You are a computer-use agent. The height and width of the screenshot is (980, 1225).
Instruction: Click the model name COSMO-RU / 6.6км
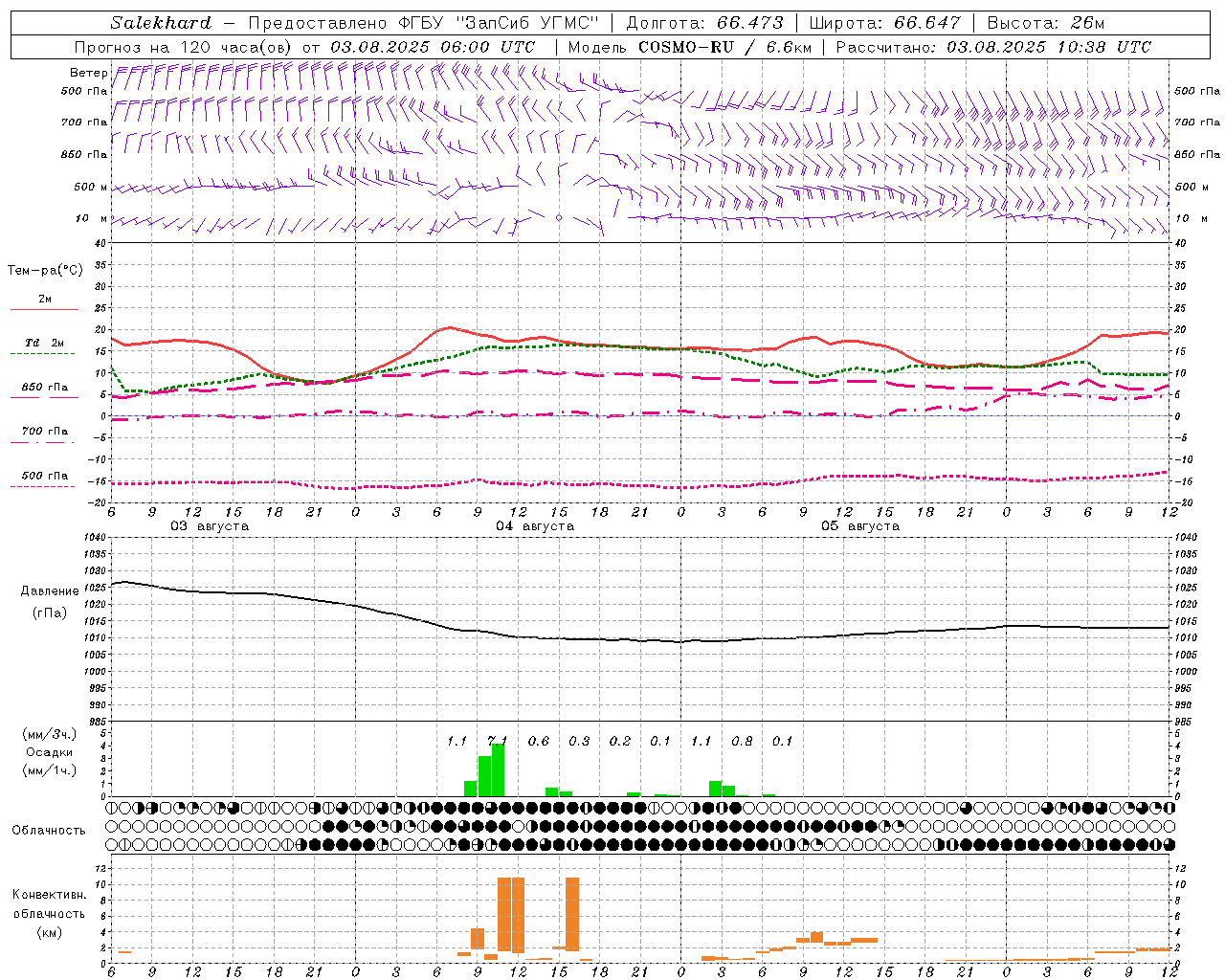pos(724,47)
